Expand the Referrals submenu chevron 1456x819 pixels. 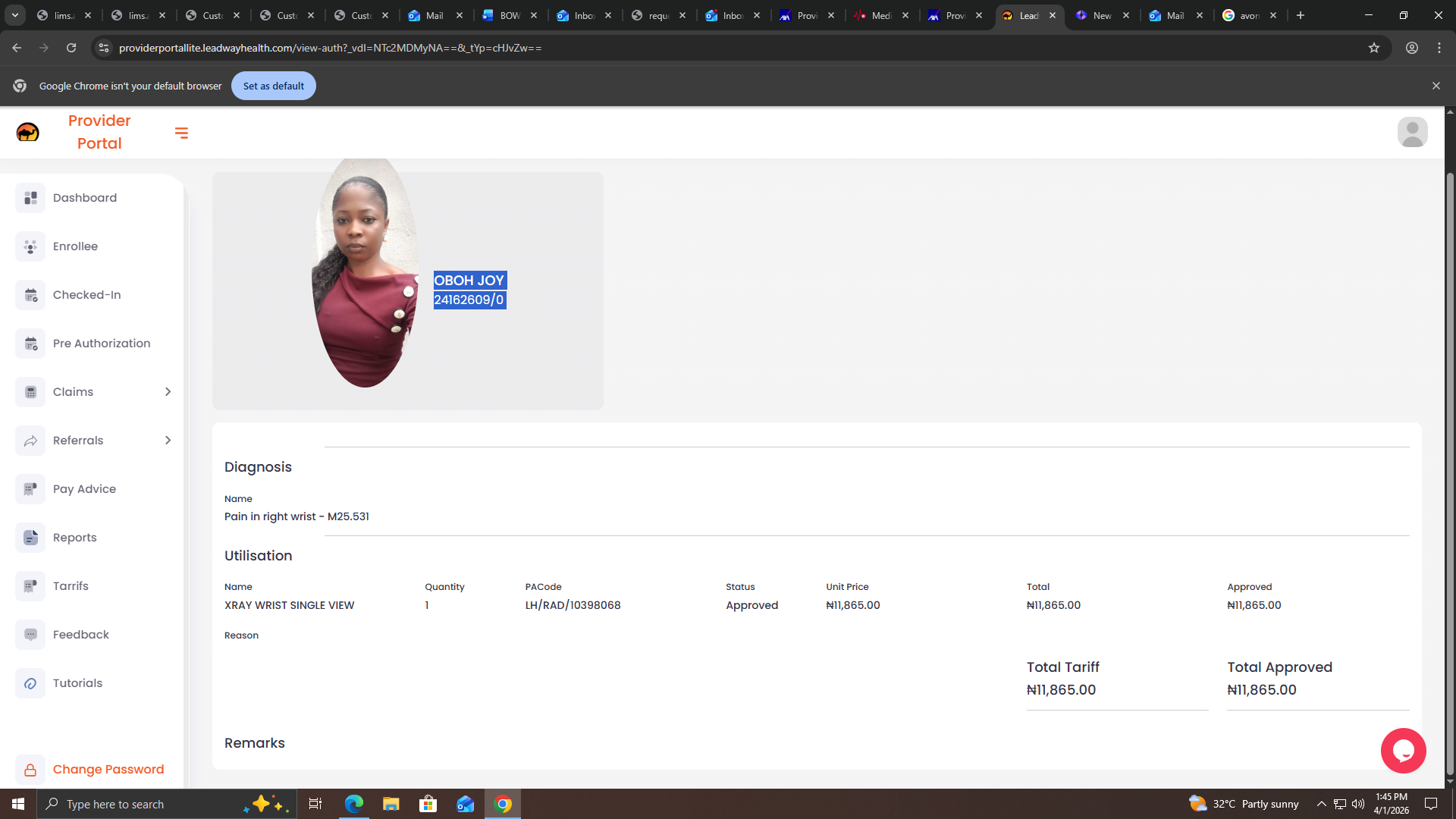coord(168,441)
